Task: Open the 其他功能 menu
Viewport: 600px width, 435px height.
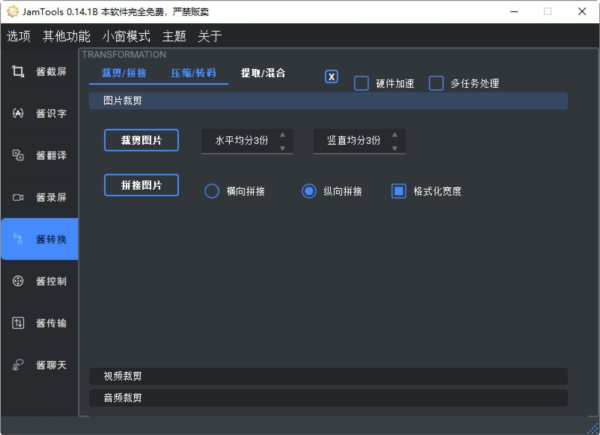Action: (67, 36)
